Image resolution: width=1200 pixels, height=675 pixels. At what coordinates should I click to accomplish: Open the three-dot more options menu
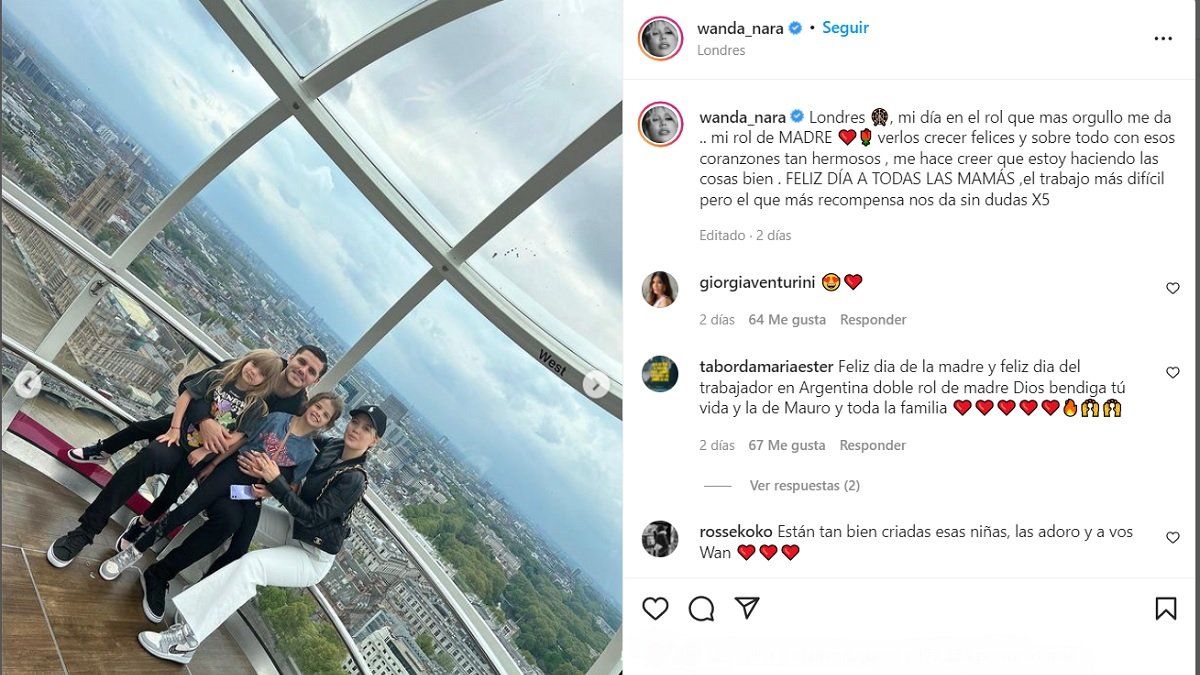1163,39
